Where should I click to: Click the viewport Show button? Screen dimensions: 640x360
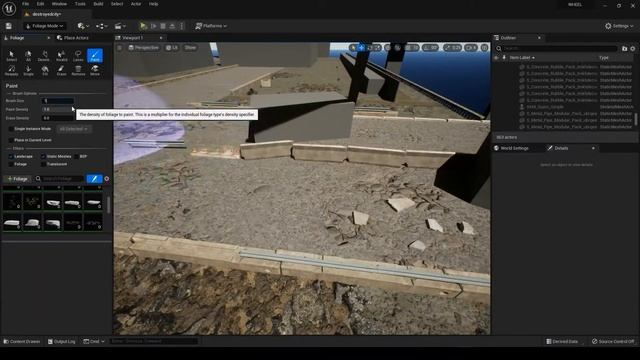tap(190, 48)
